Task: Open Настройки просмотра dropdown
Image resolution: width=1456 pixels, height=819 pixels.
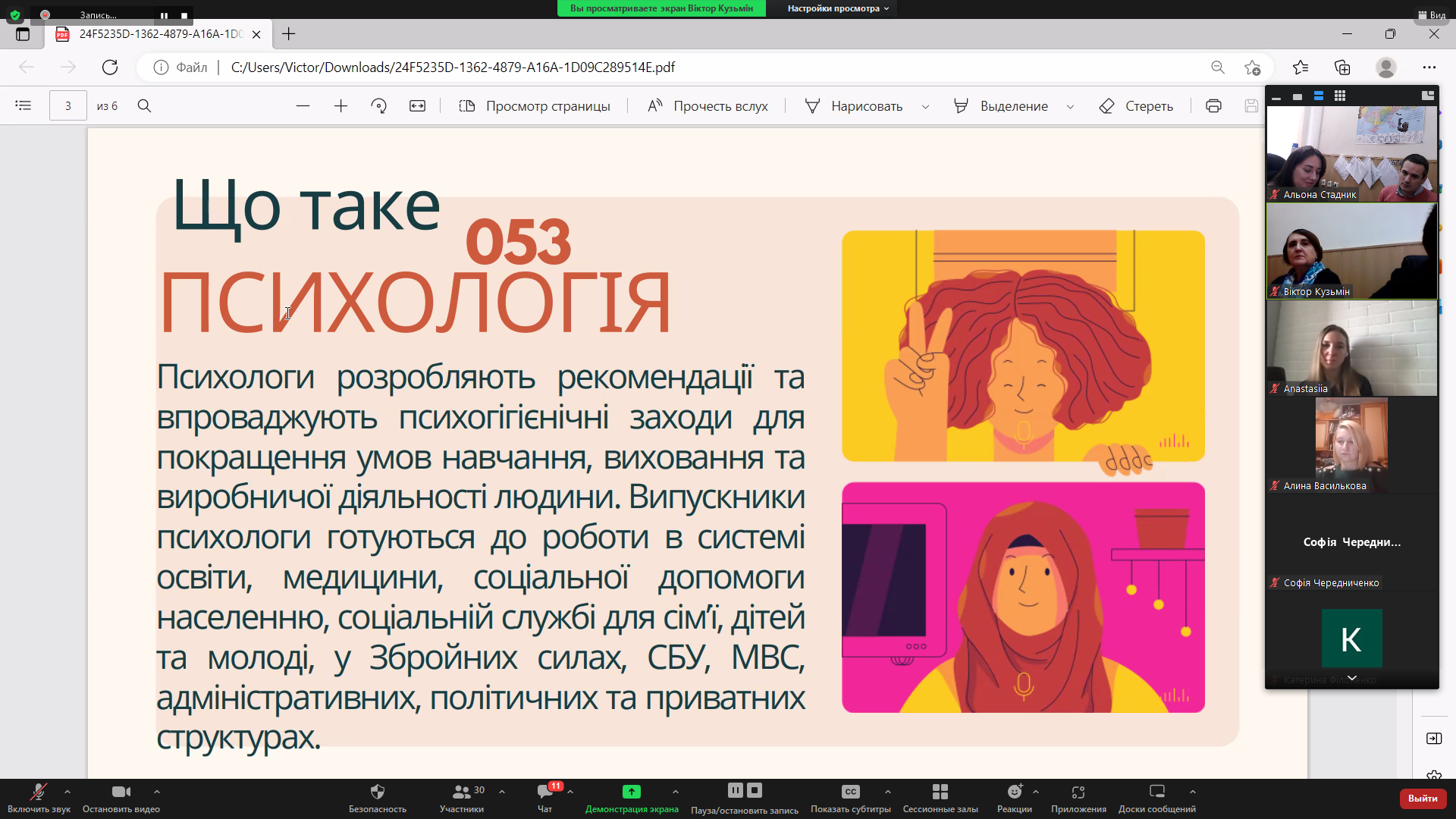Action: 837,8
